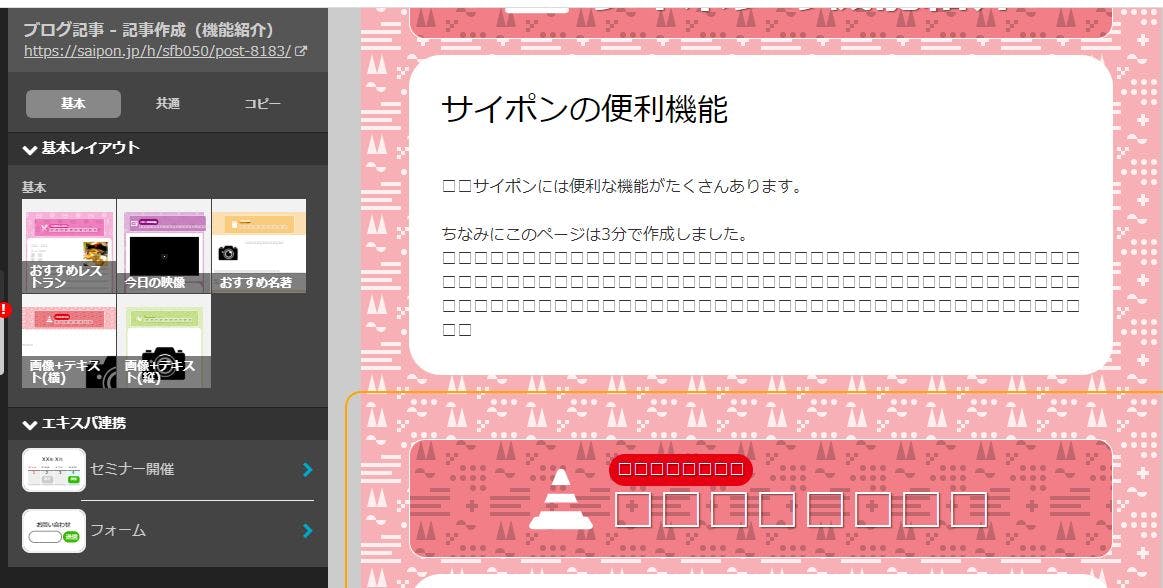Click the サイポンの便利機能 heading

pyautogui.click(x=584, y=109)
